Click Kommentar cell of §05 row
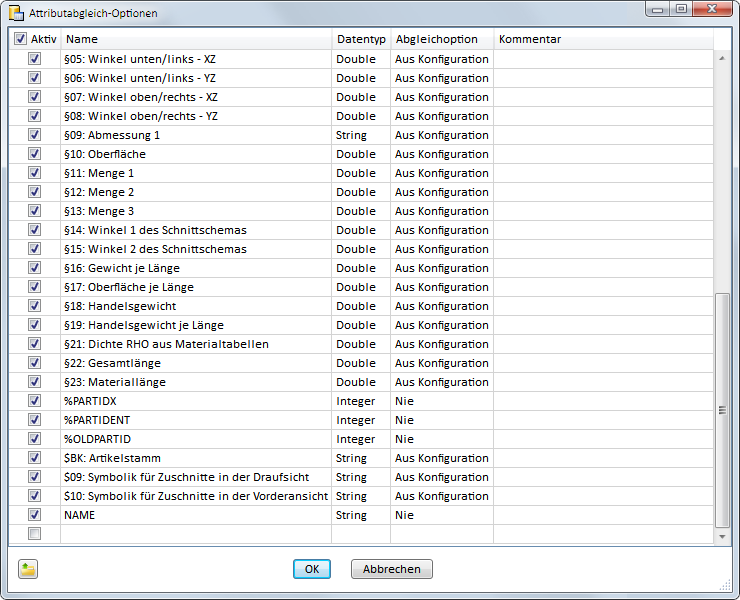The width and height of the screenshot is (740, 600). [x=604, y=59]
